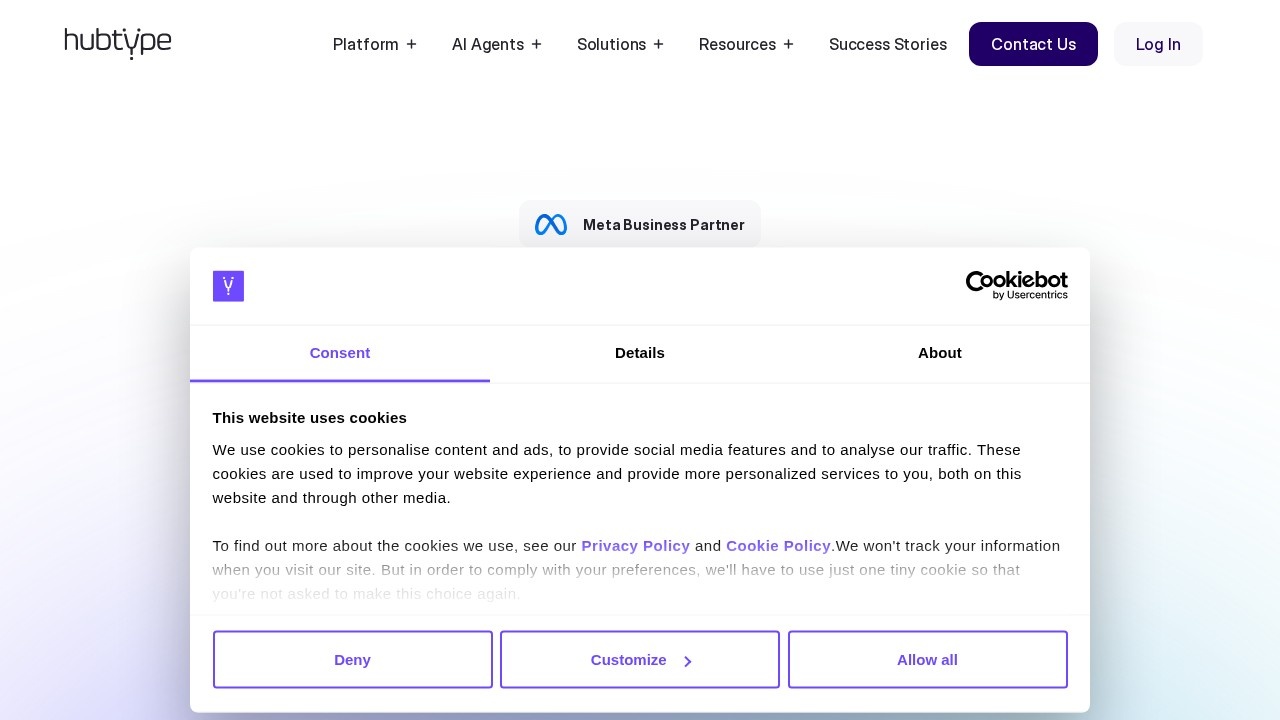This screenshot has height=720, width=1280.
Task: Select the Consent tab
Action: point(340,353)
